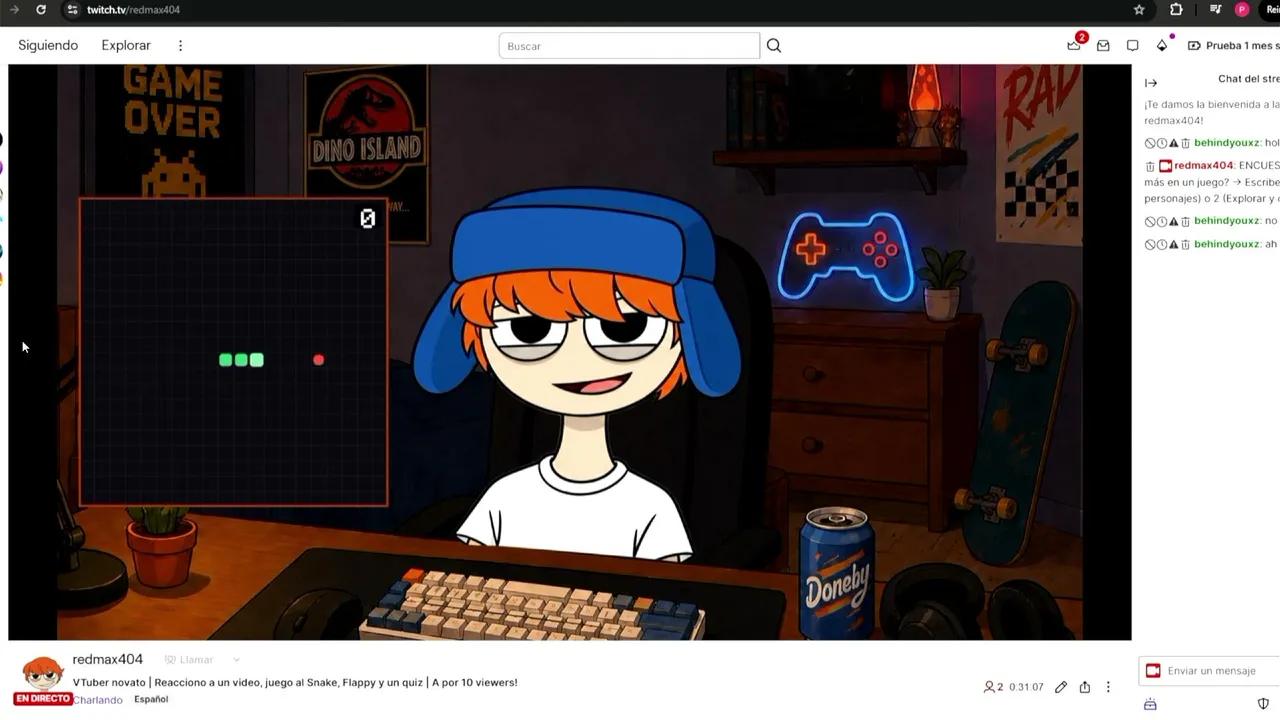Click the Español language tag
Screen dimensions: 1280x720
pos(151,699)
